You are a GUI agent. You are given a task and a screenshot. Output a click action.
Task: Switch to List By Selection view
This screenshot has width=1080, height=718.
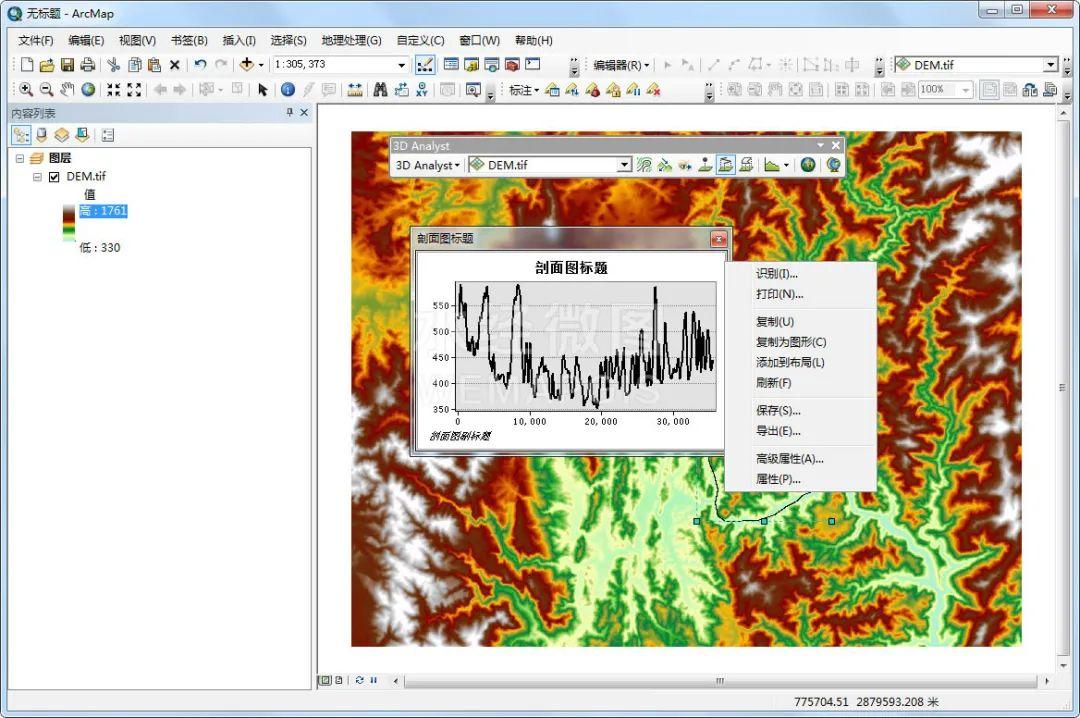(x=82, y=135)
